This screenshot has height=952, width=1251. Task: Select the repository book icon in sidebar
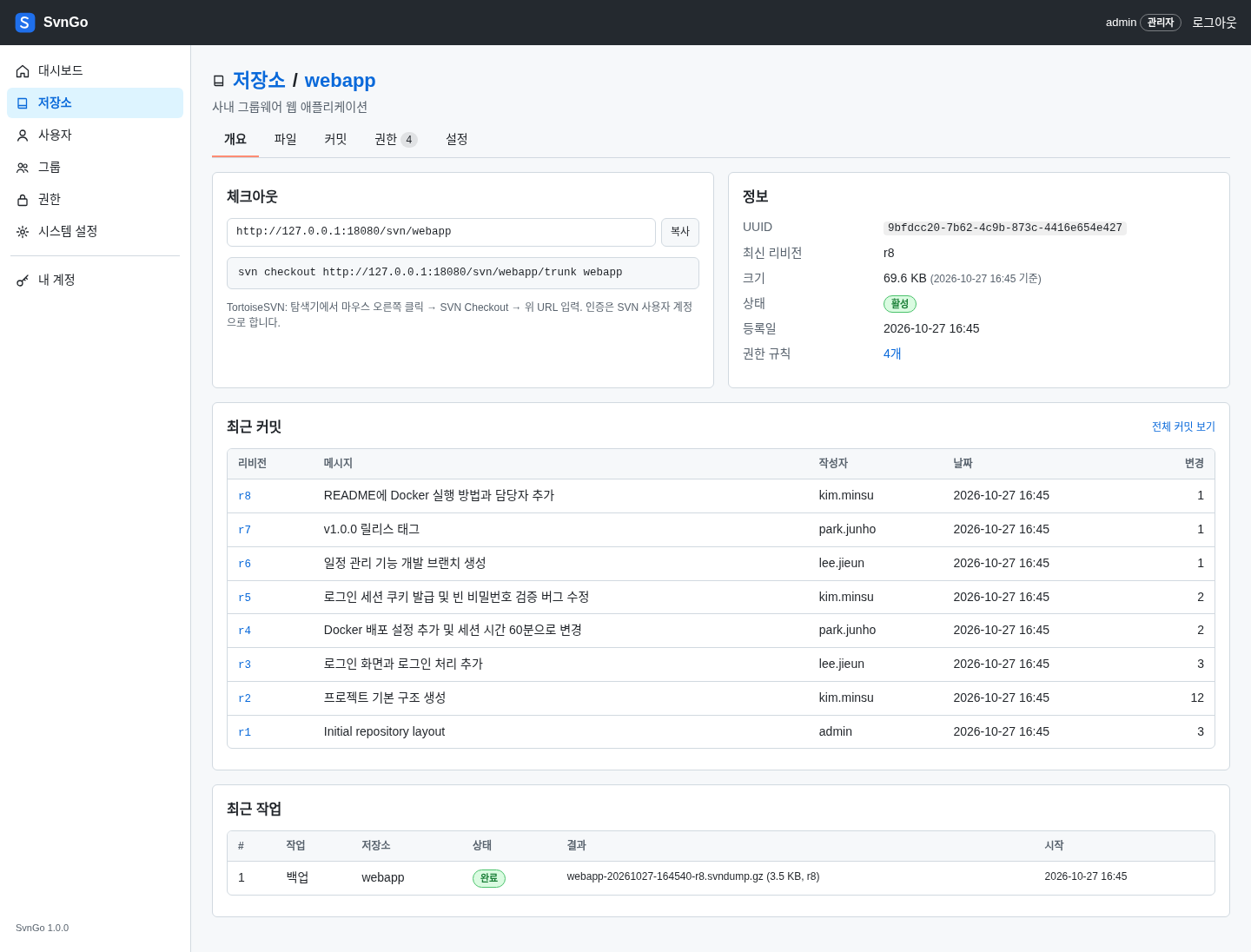pos(23,103)
